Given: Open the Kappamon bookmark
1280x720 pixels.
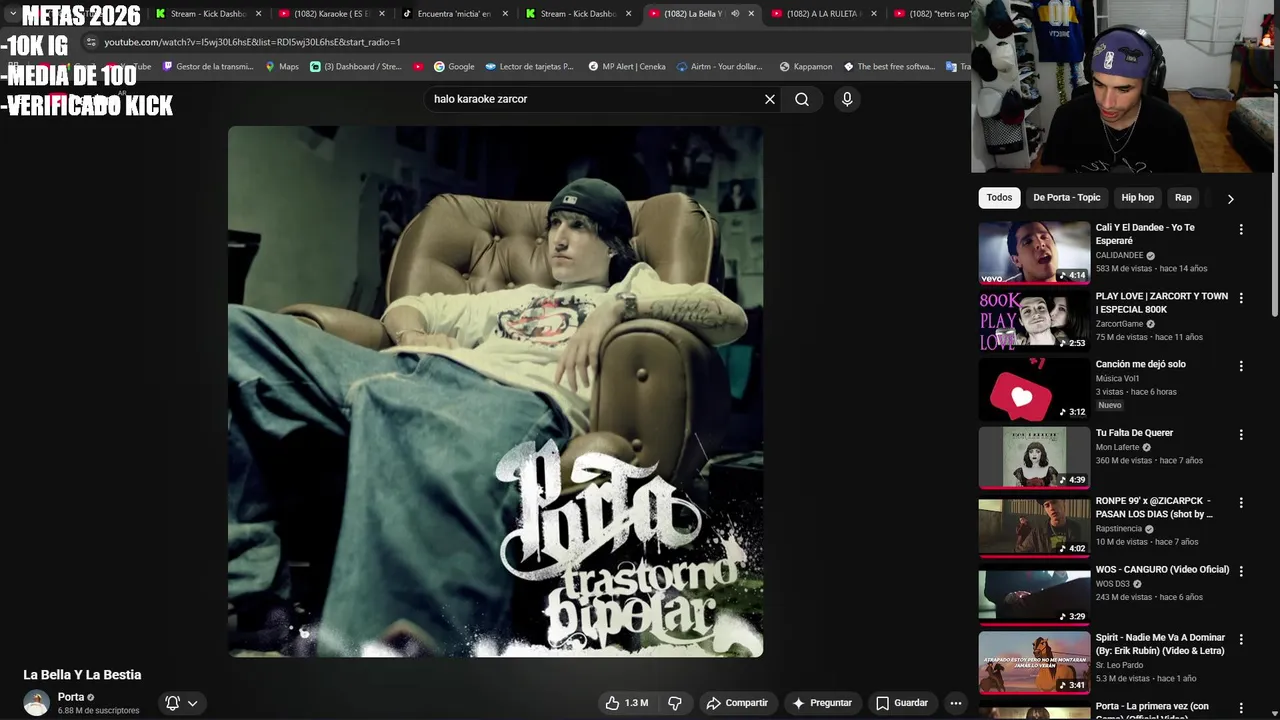Looking at the screenshot, I should (x=805, y=67).
